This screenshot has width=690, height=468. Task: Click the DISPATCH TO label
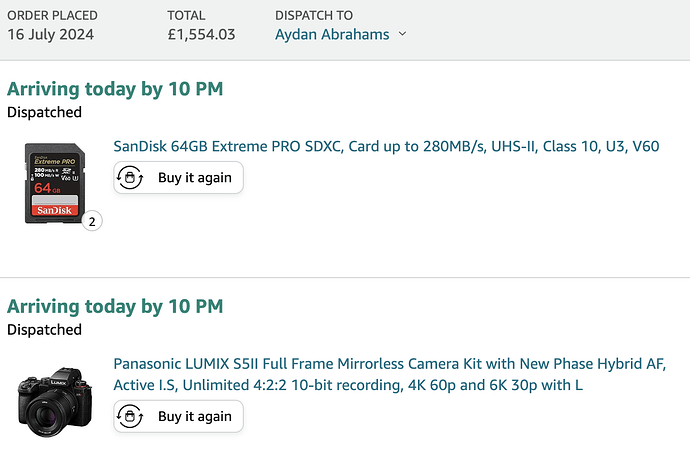[314, 15]
